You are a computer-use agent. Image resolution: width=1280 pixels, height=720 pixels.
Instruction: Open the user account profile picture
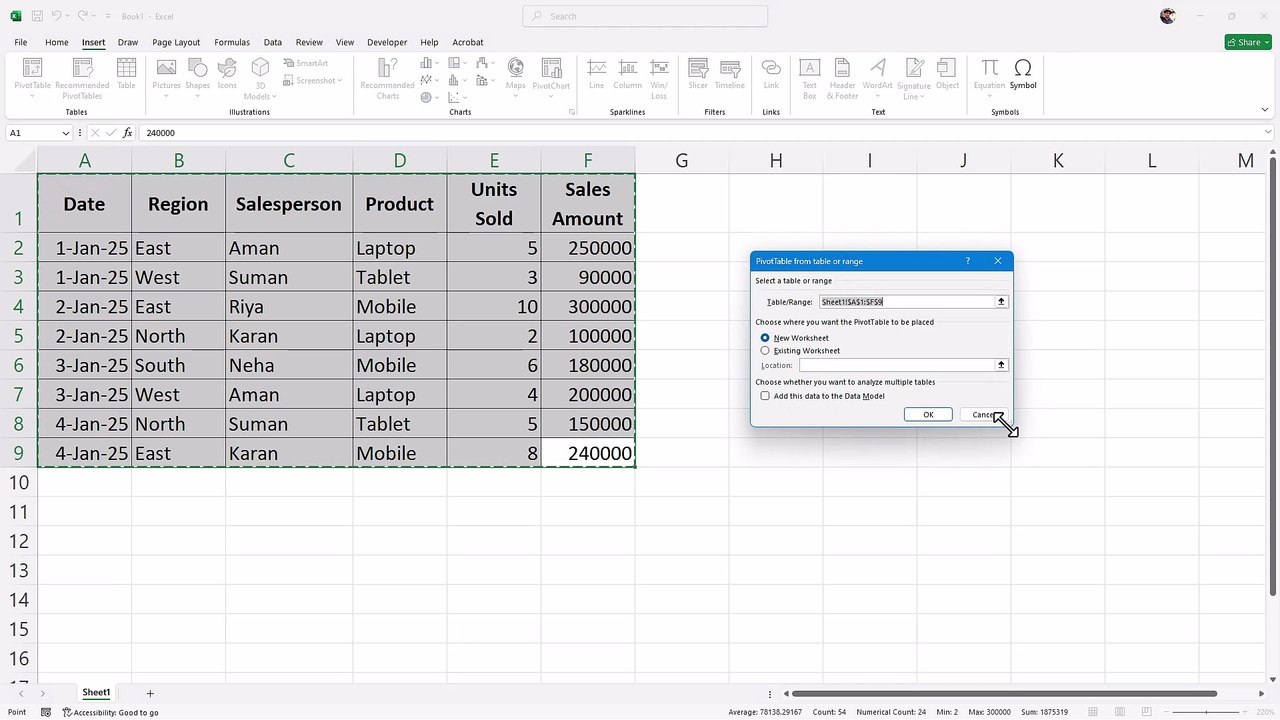click(x=1168, y=16)
